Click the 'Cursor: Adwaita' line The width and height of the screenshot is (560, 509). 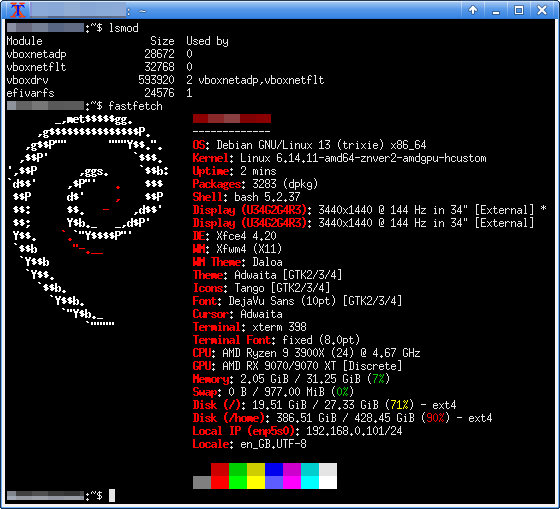point(238,314)
